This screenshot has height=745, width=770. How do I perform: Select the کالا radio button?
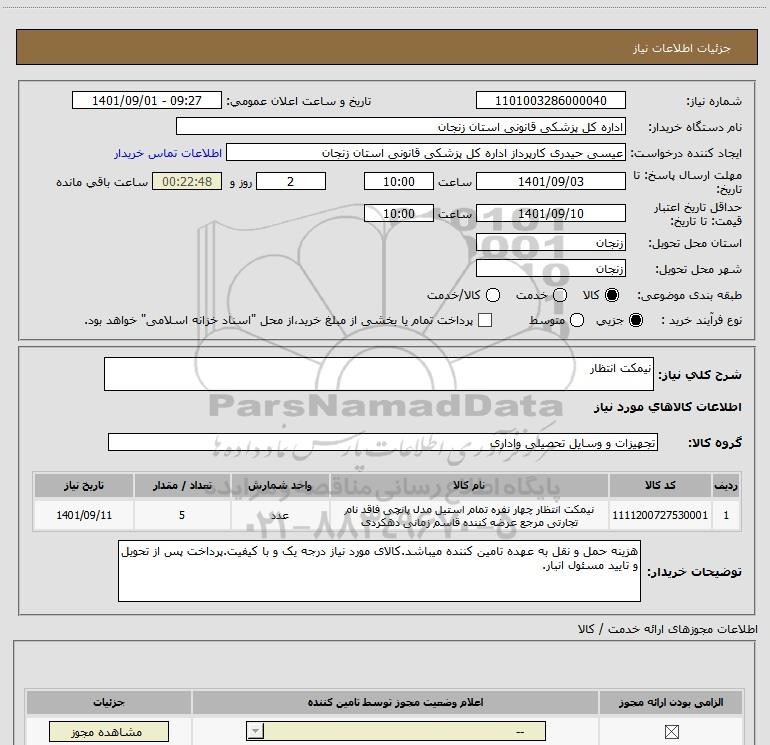click(612, 295)
